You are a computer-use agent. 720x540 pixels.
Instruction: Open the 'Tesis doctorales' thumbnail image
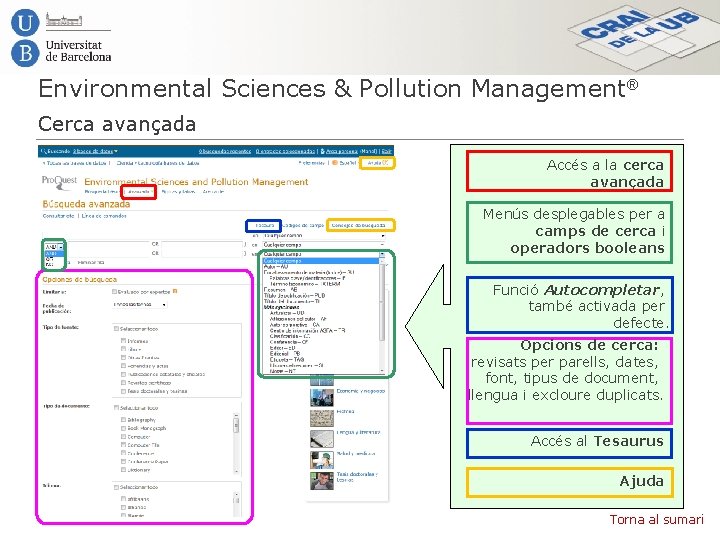tap(322, 481)
